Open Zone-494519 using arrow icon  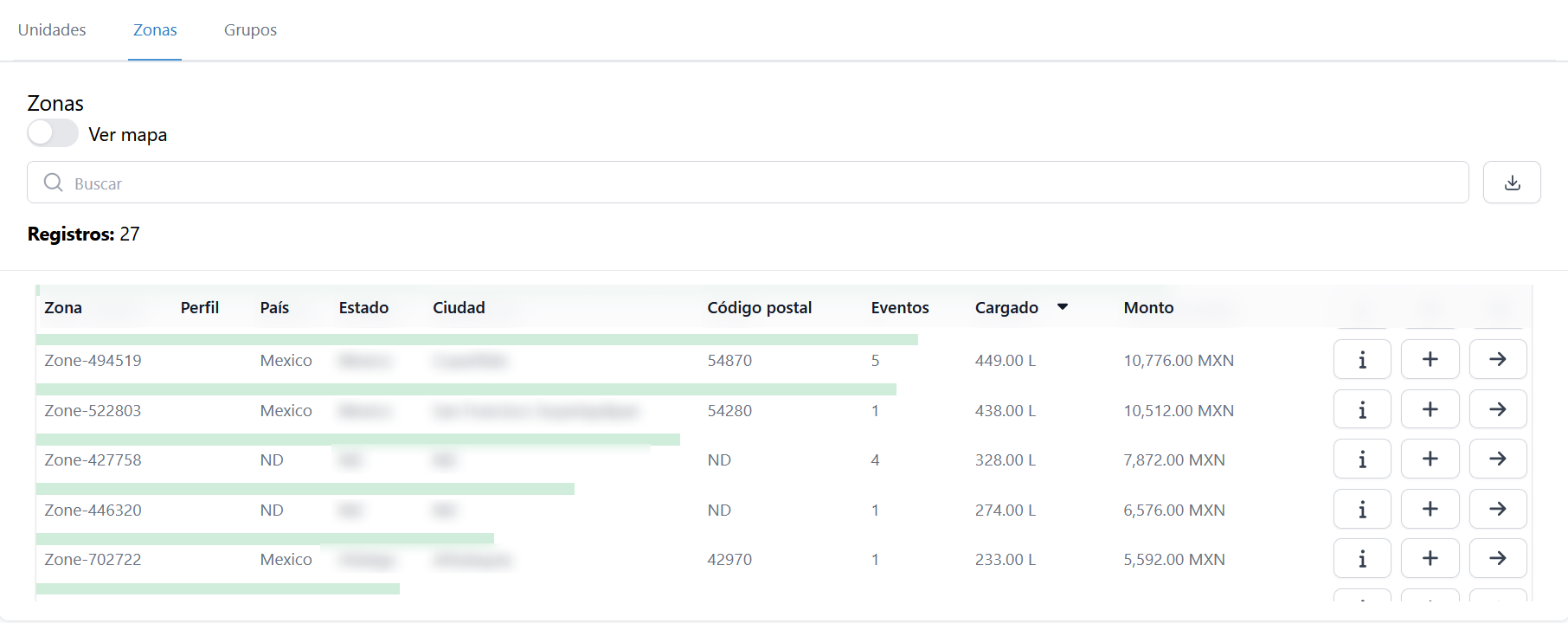(1497, 360)
